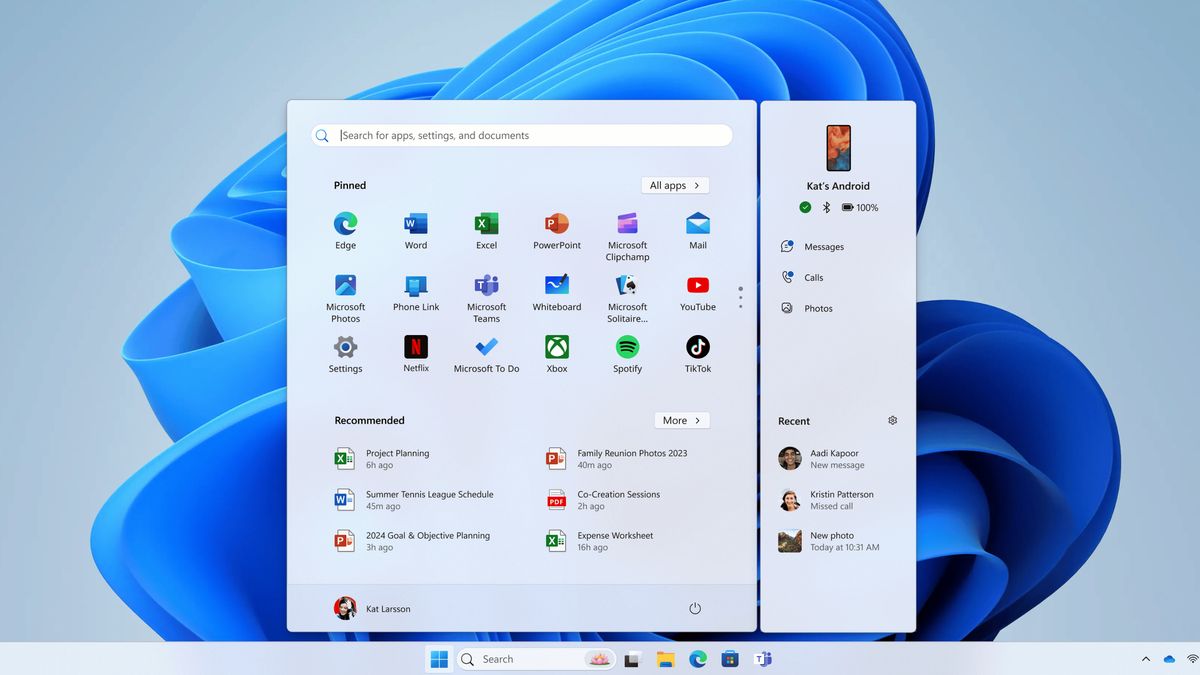Open Microsoft Clipchamp from pinned apps

[627, 228]
